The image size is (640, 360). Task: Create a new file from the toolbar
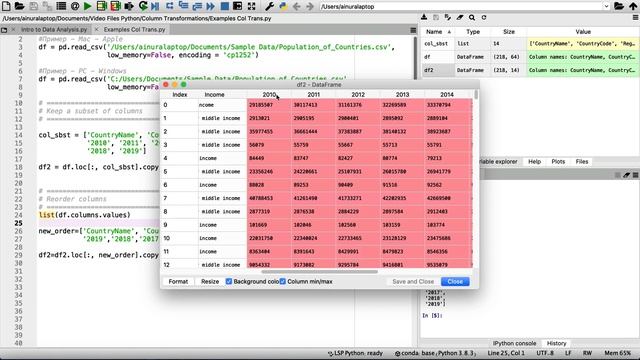(x=6, y=6)
